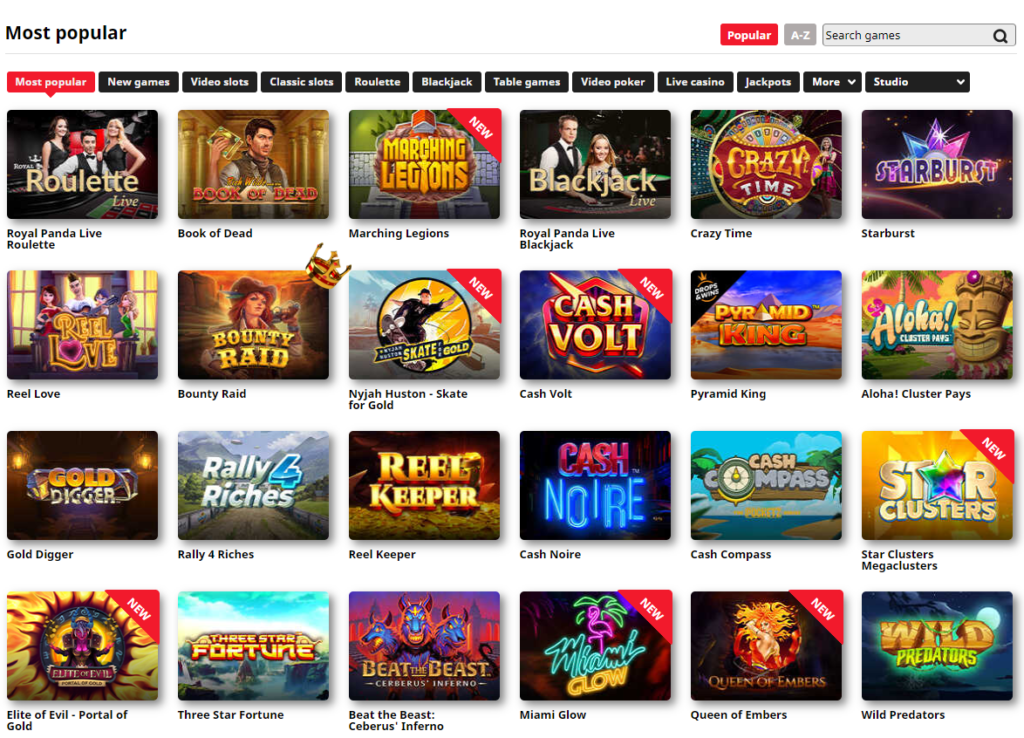Image resolution: width=1024 pixels, height=738 pixels.
Task: Open the Wild Predators game tile
Action: click(x=936, y=646)
